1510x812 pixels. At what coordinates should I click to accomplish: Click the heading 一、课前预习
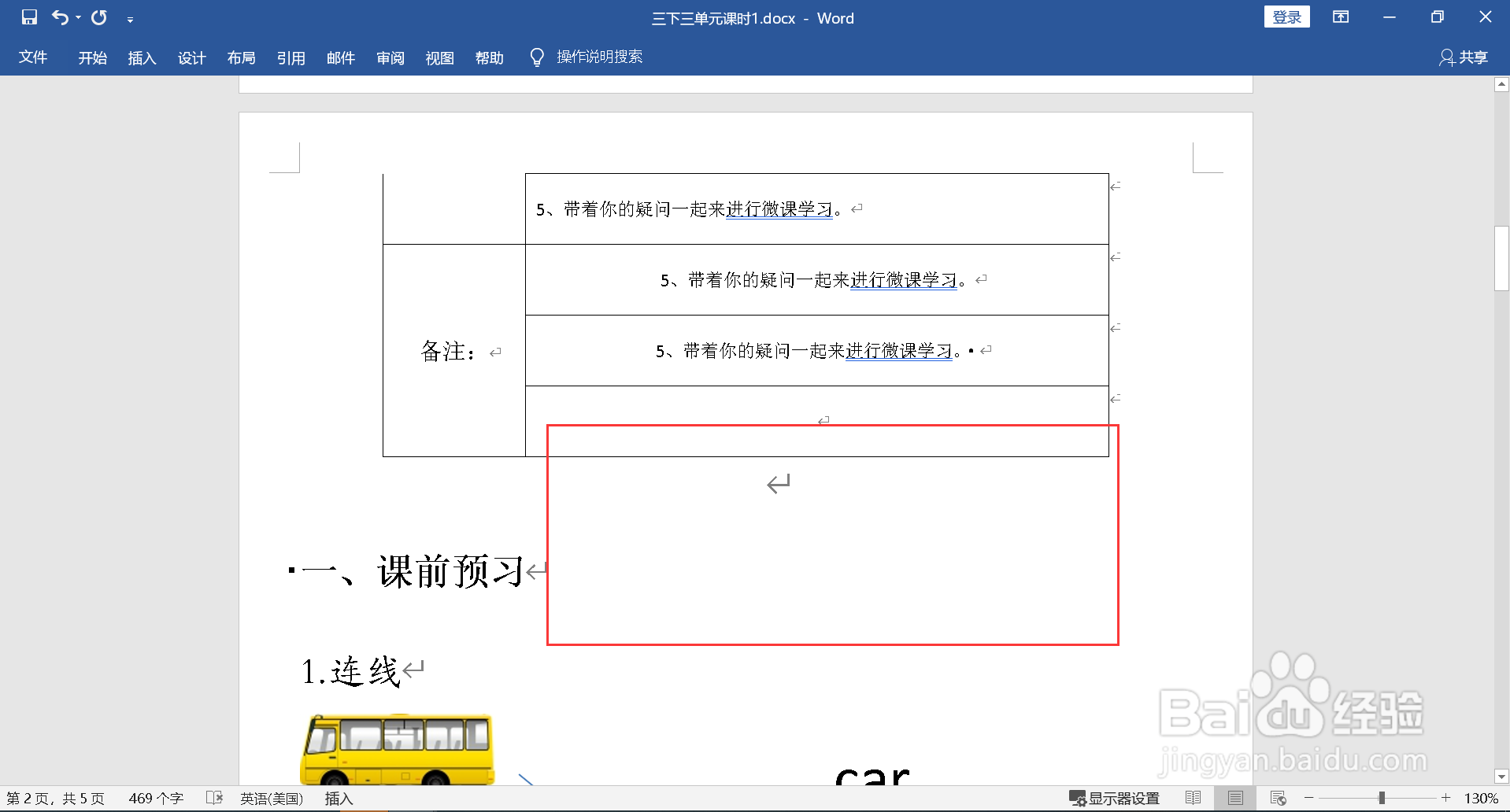(413, 571)
